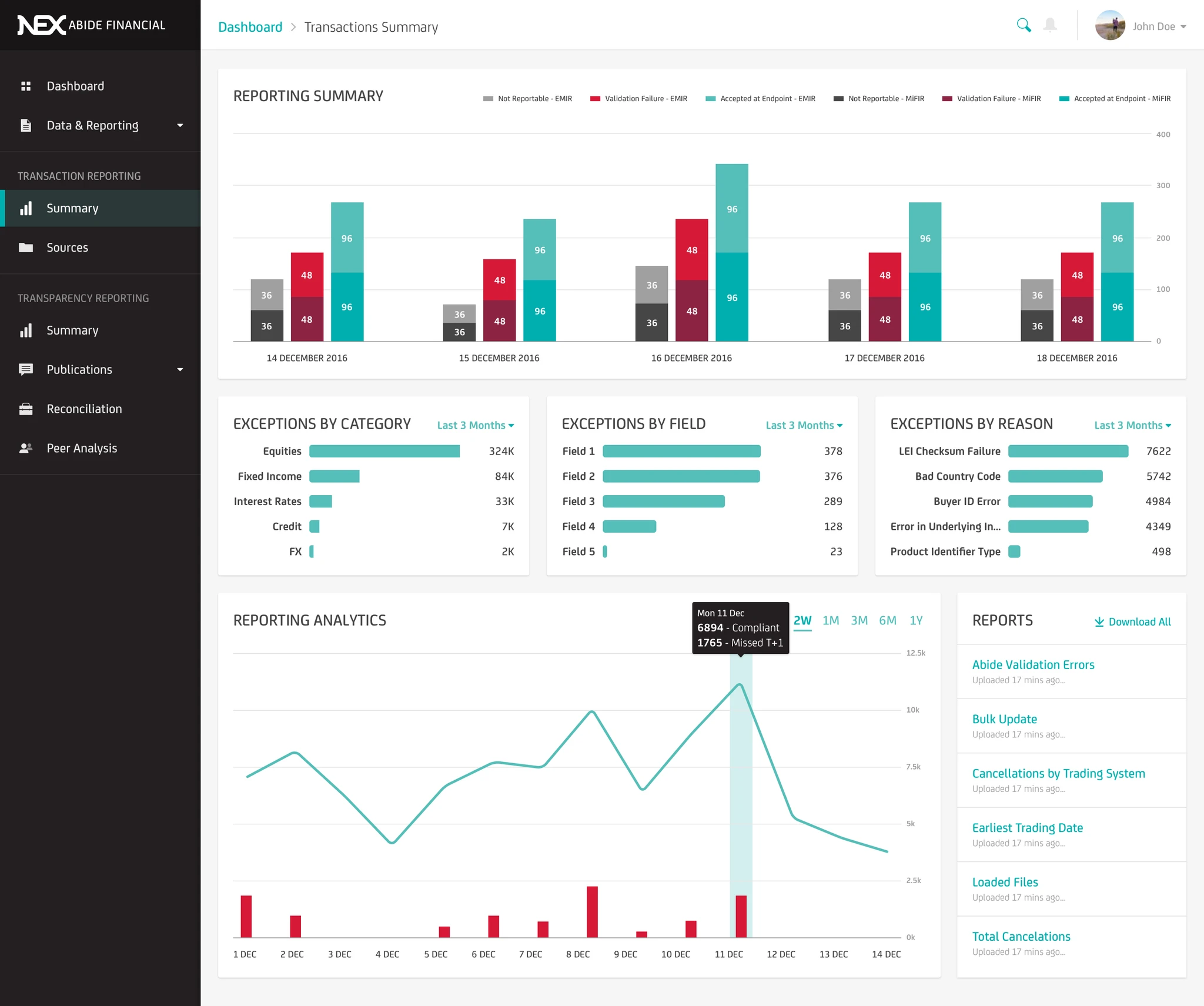Open the Last 3 Months filter for Exceptions by Category
This screenshot has height=1006, width=1204.
(x=475, y=425)
